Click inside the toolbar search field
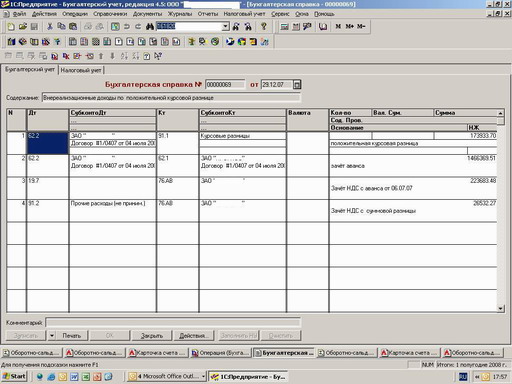 click(x=189, y=26)
